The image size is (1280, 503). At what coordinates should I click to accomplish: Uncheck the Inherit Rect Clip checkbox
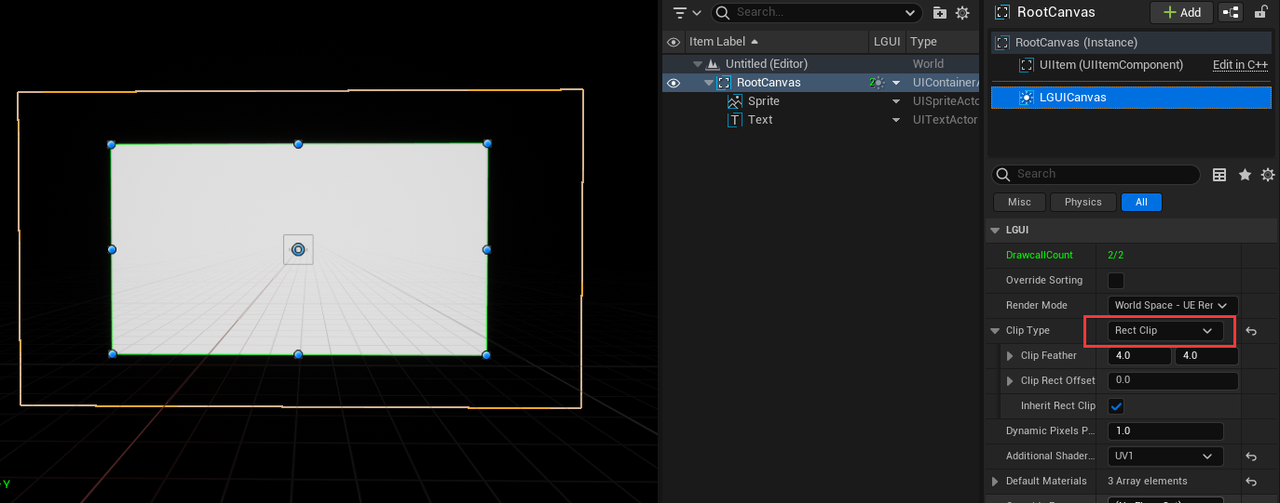click(1116, 406)
